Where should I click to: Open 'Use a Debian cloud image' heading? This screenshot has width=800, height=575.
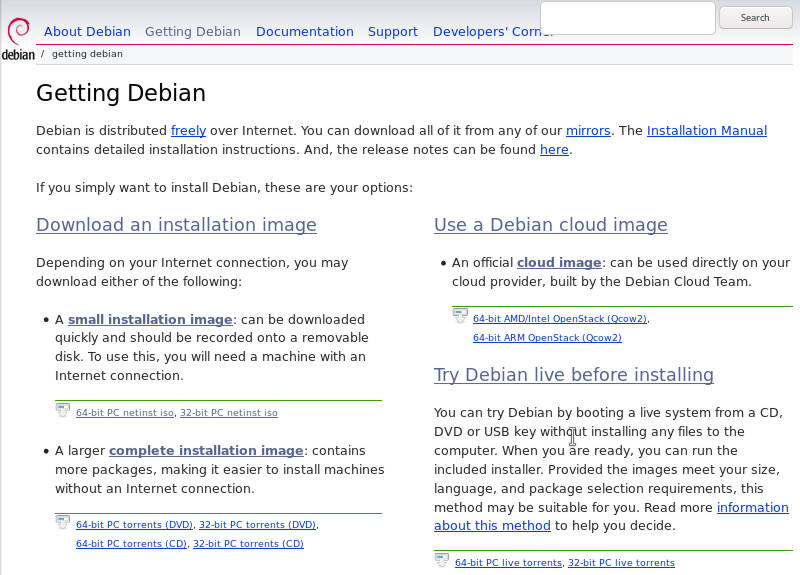click(x=551, y=225)
